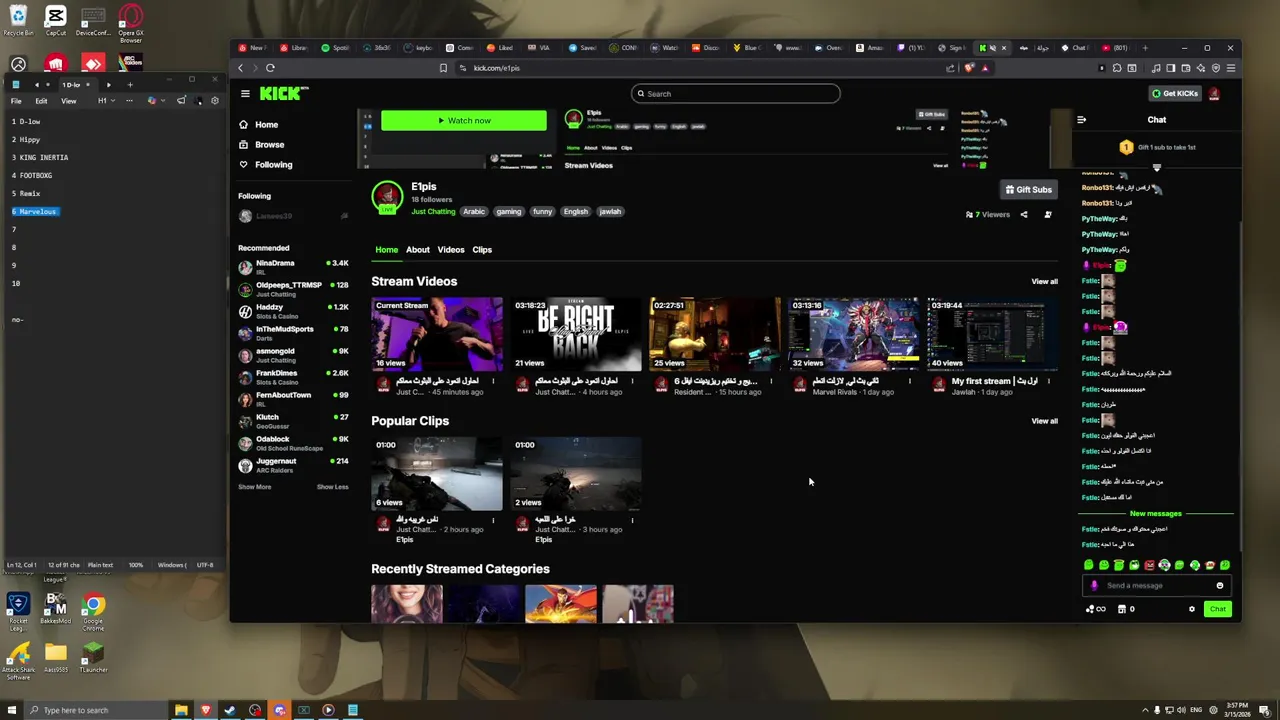Image resolution: width=1280 pixels, height=720 pixels.
Task: Select the channel Home tab
Action: click(386, 250)
